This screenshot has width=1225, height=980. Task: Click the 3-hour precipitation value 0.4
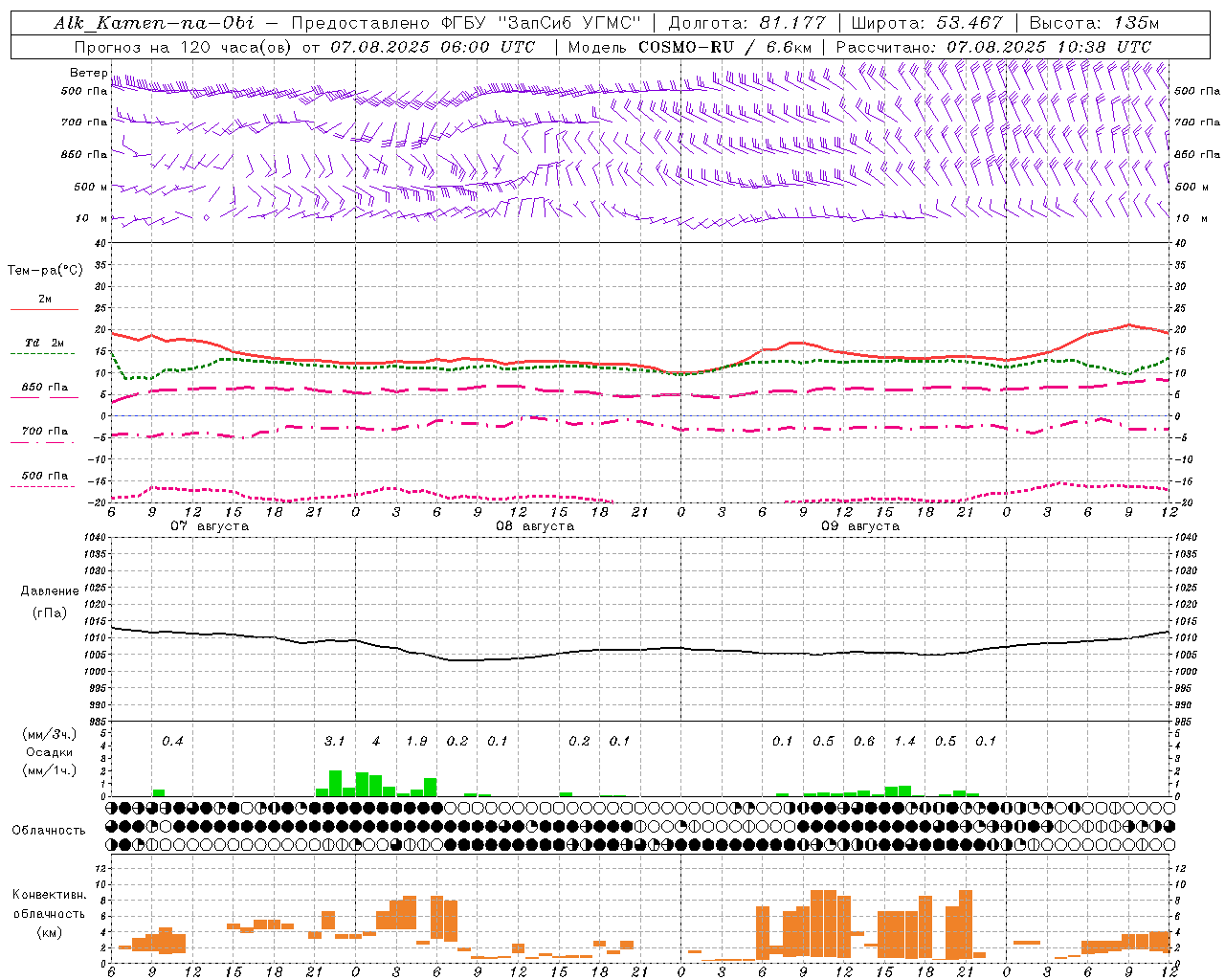[172, 741]
